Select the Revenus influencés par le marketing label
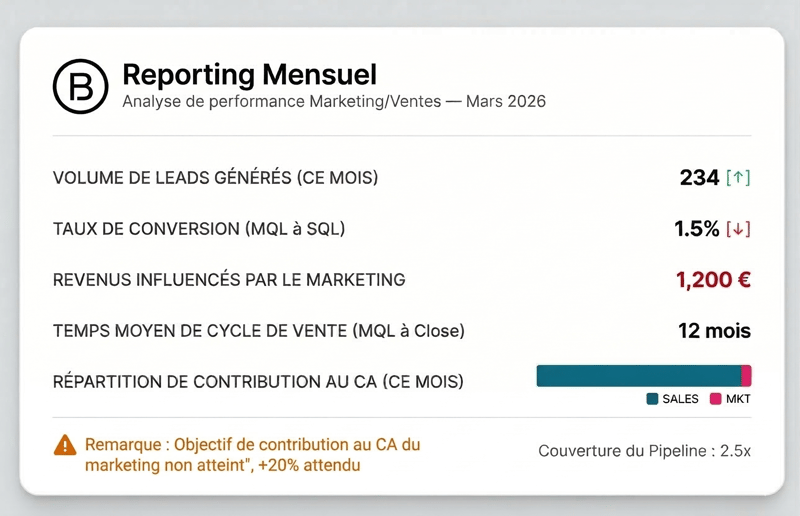800x516 pixels. click(x=229, y=280)
